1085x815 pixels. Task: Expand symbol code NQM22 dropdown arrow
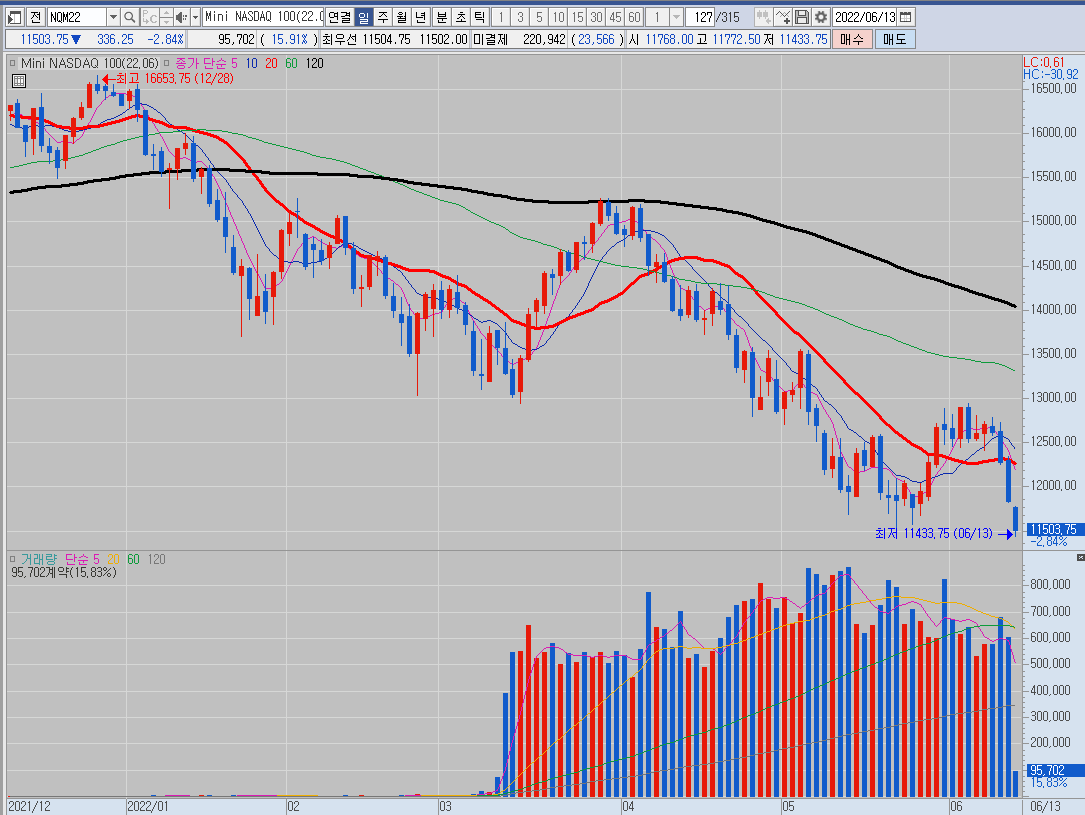(113, 17)
